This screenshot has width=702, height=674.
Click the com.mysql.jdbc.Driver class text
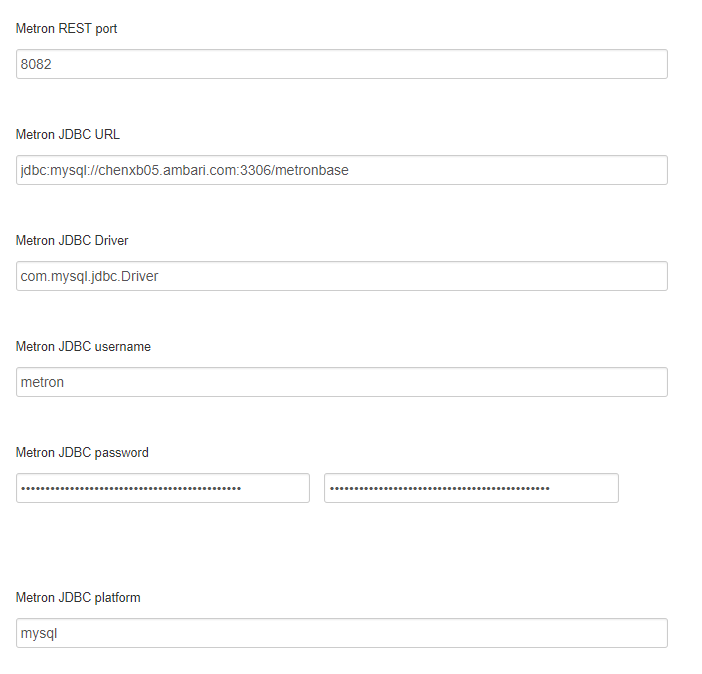(x=89, y=276)
